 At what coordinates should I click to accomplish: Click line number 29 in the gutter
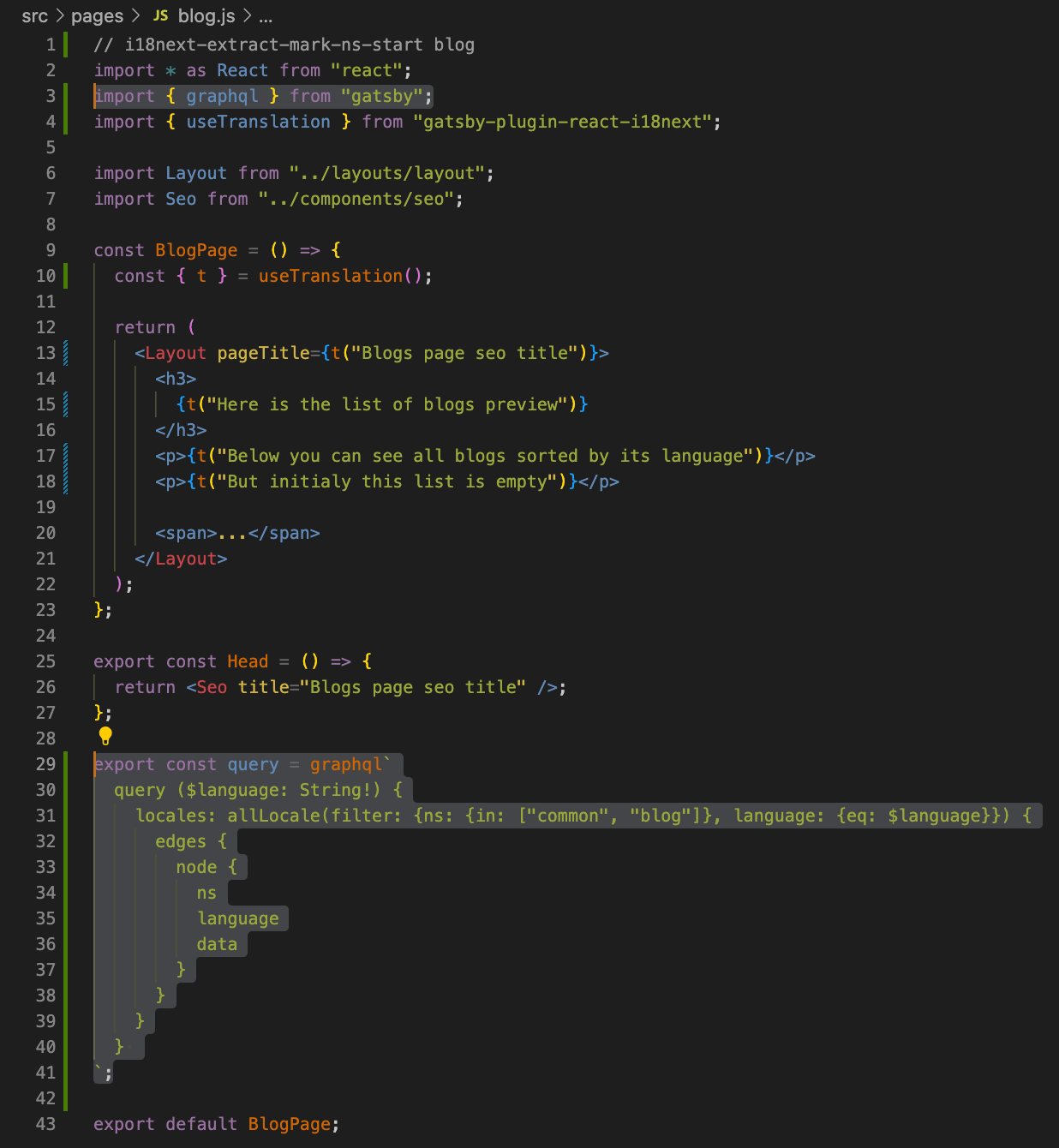[x=45, y=764]
